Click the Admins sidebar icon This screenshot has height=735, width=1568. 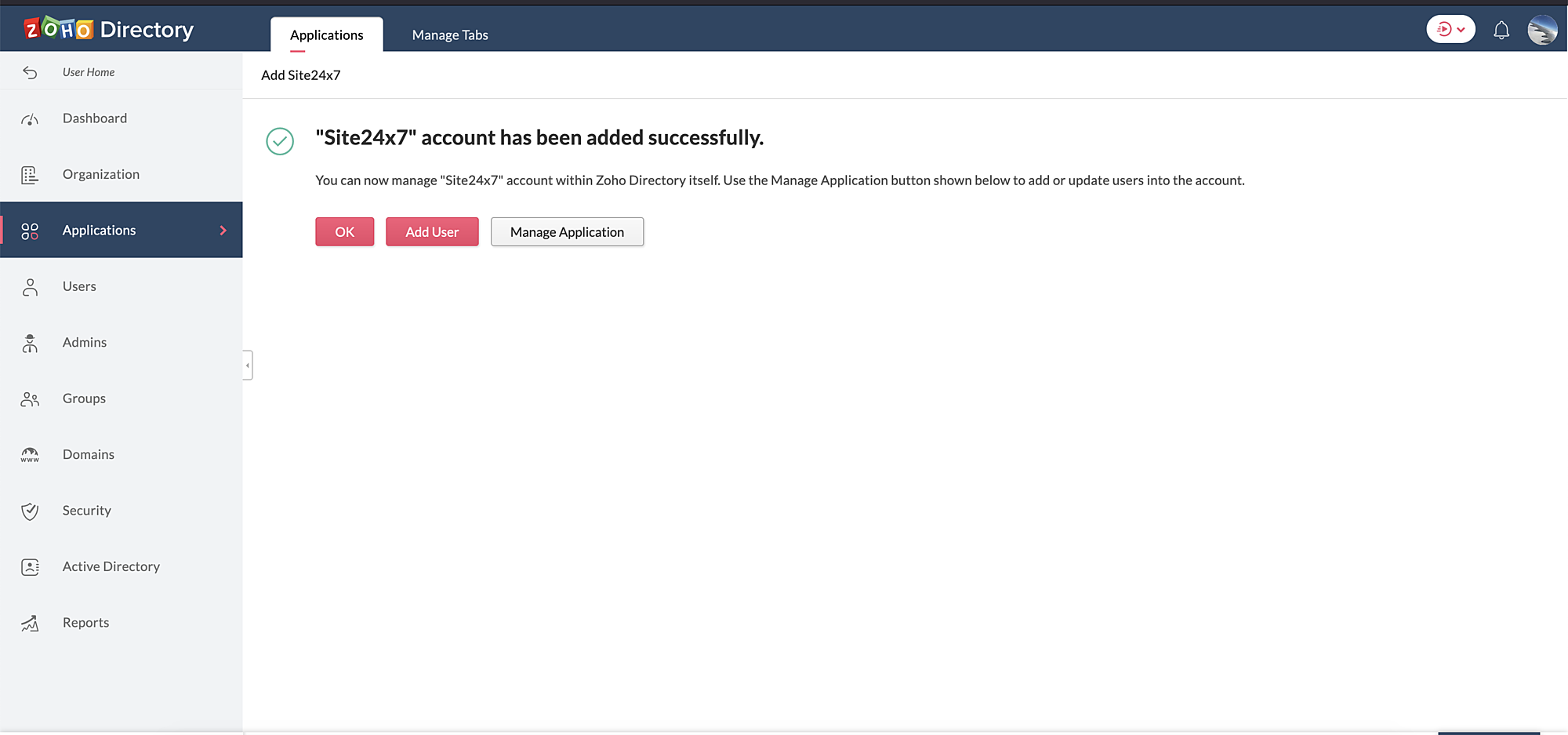click(x=30, y=344)
